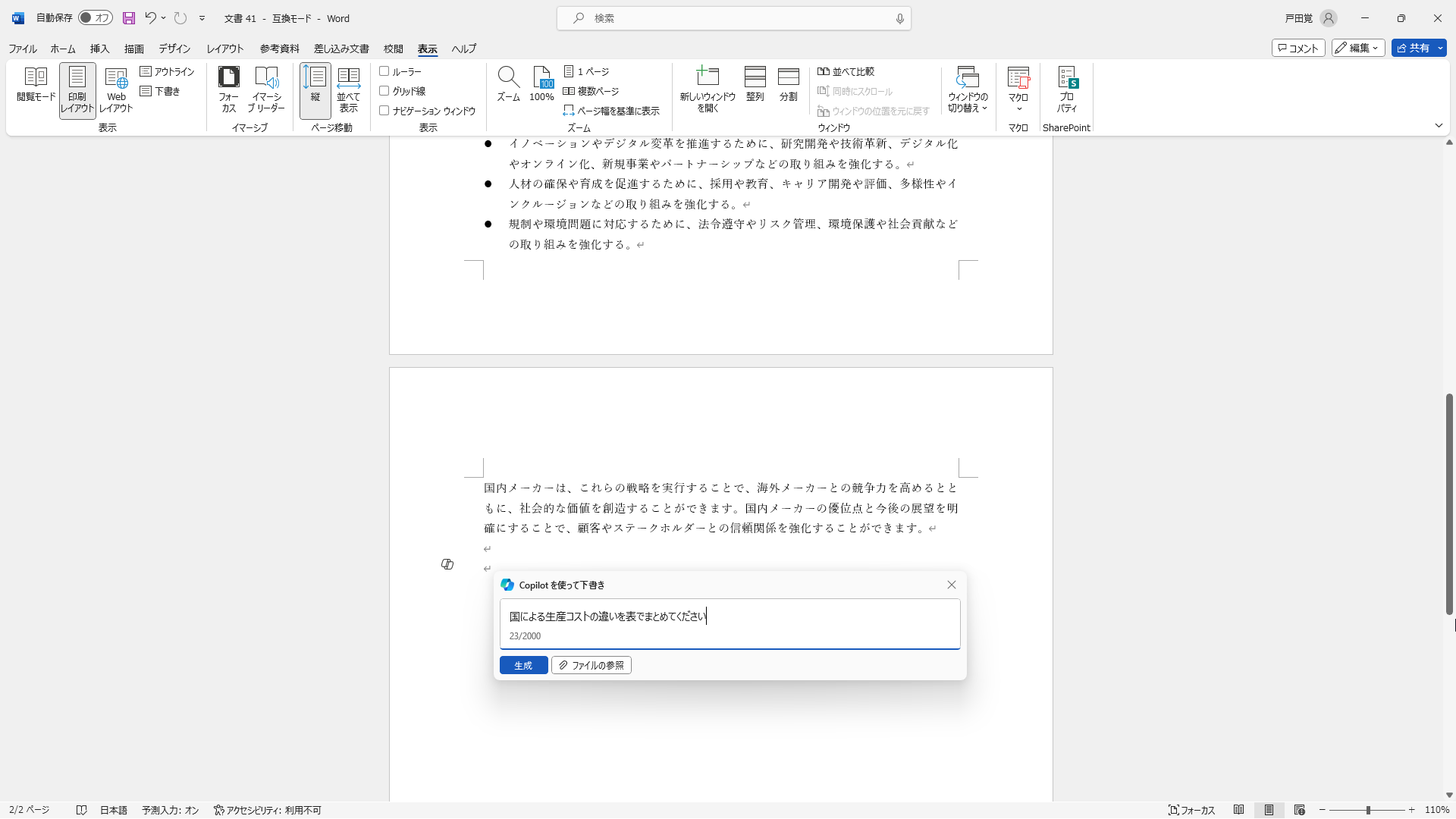Choose One Page (1 ページ) zoom
This screenshot has height=819, width=1456.
click(587, 71)
